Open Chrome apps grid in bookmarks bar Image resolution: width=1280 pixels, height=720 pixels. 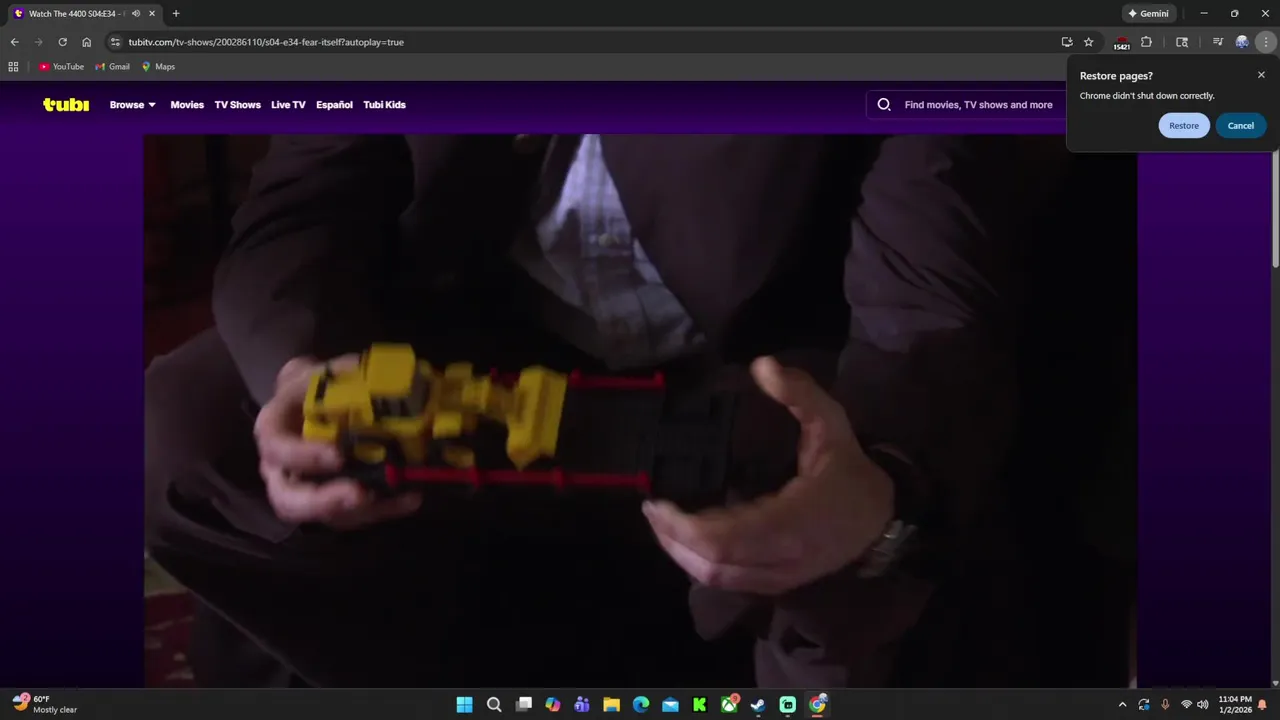[13, 67]
